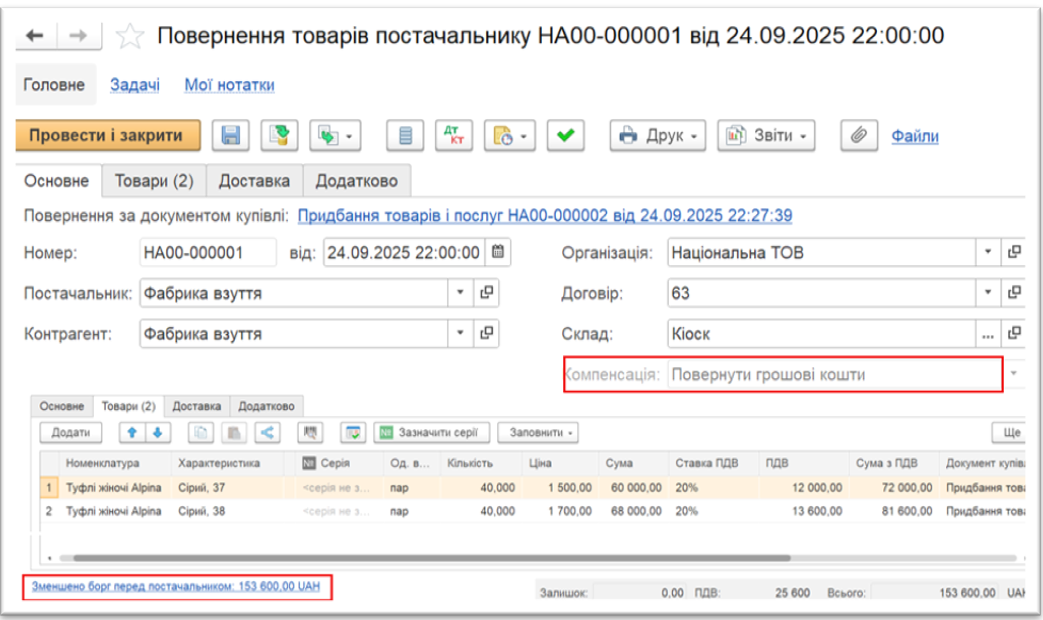Click the Зменшено борг перед постачальником link
The width and height of the screenshot is (1043, 620).
click(176, 587)
